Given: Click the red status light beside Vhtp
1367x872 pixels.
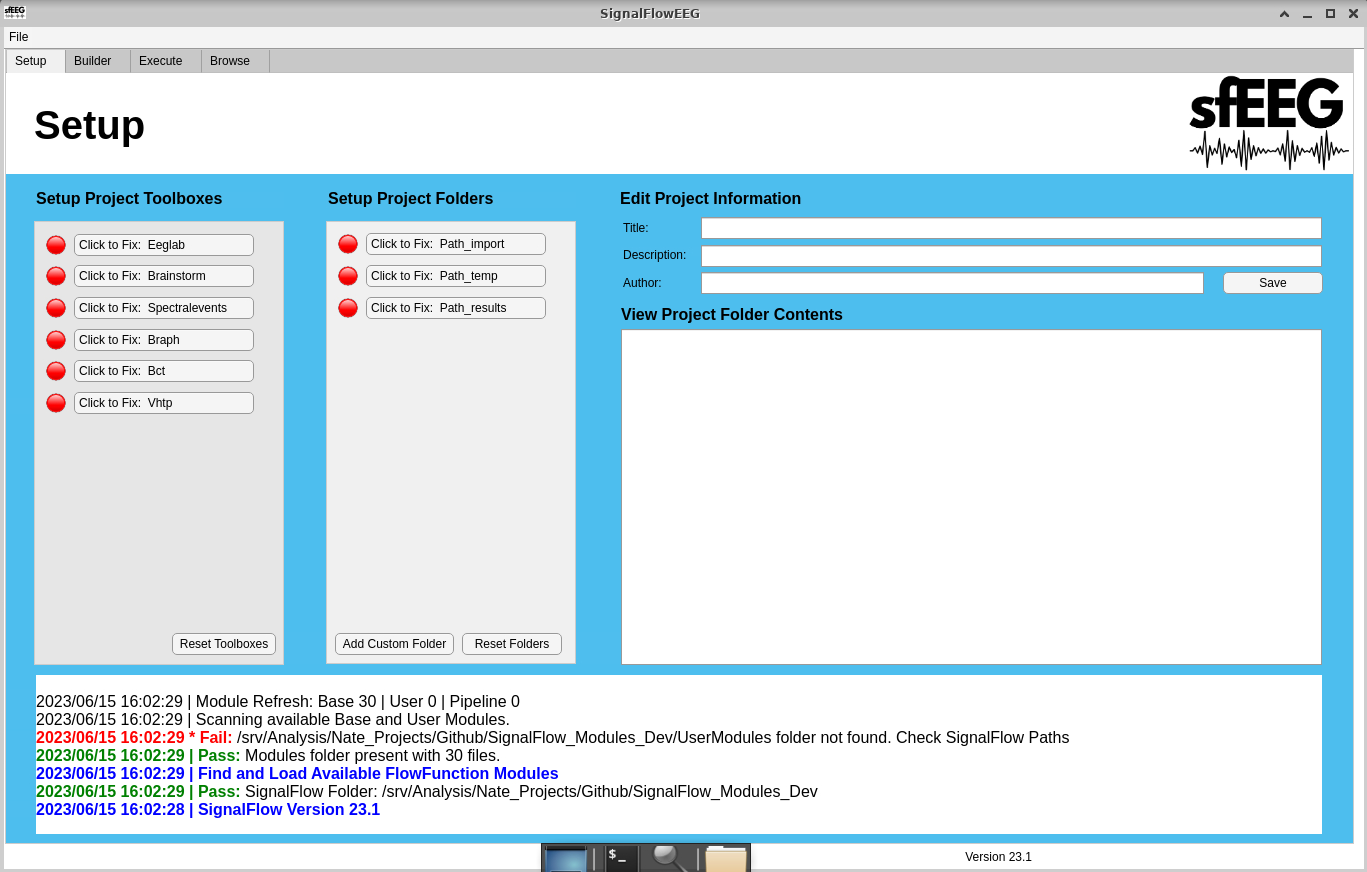Looking at the screenshot, I should point(56,403).
